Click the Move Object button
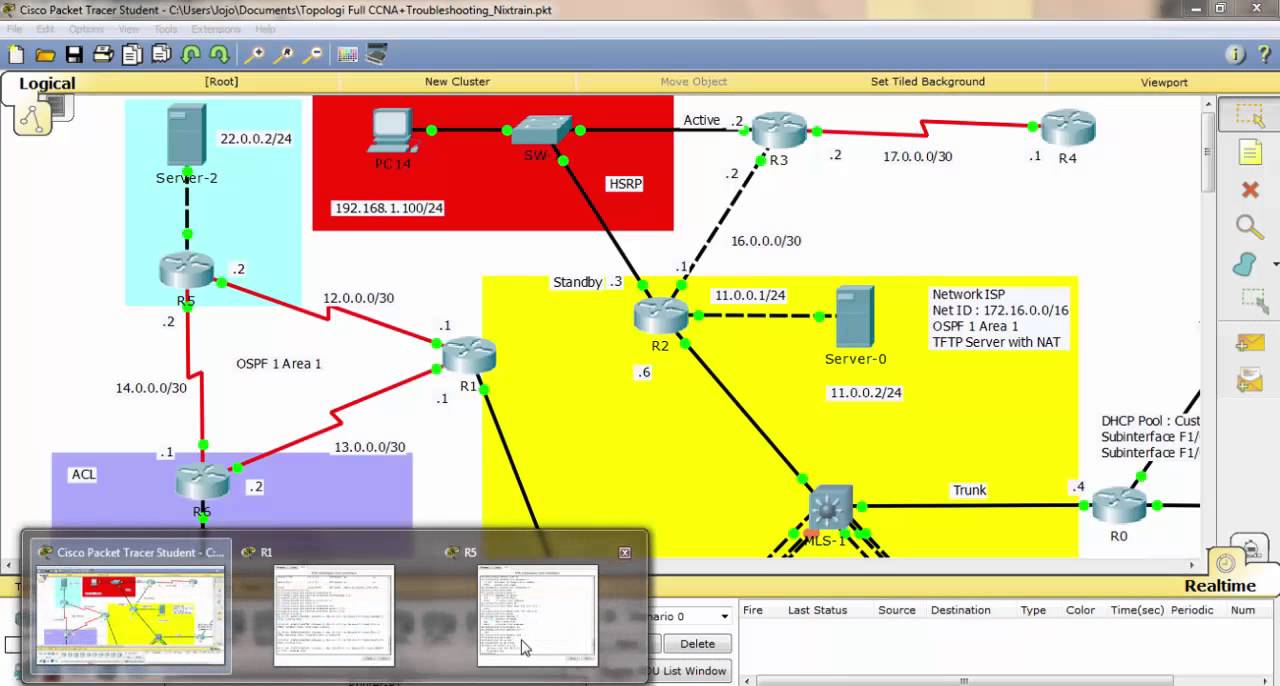The image size is (1280, 686). click(x=693, y=82)
